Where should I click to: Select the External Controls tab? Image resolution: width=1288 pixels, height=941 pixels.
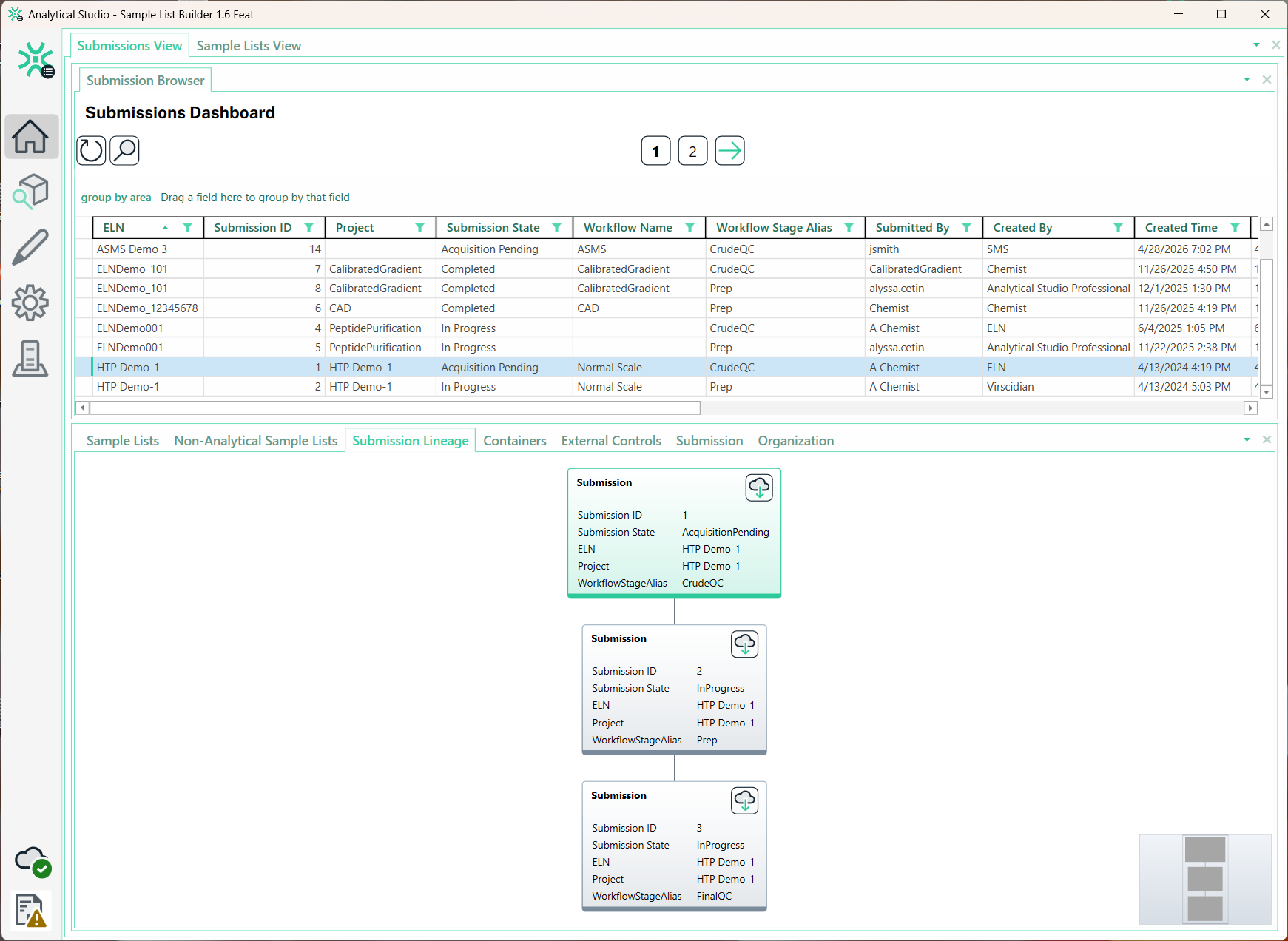(x=611, y=441)
